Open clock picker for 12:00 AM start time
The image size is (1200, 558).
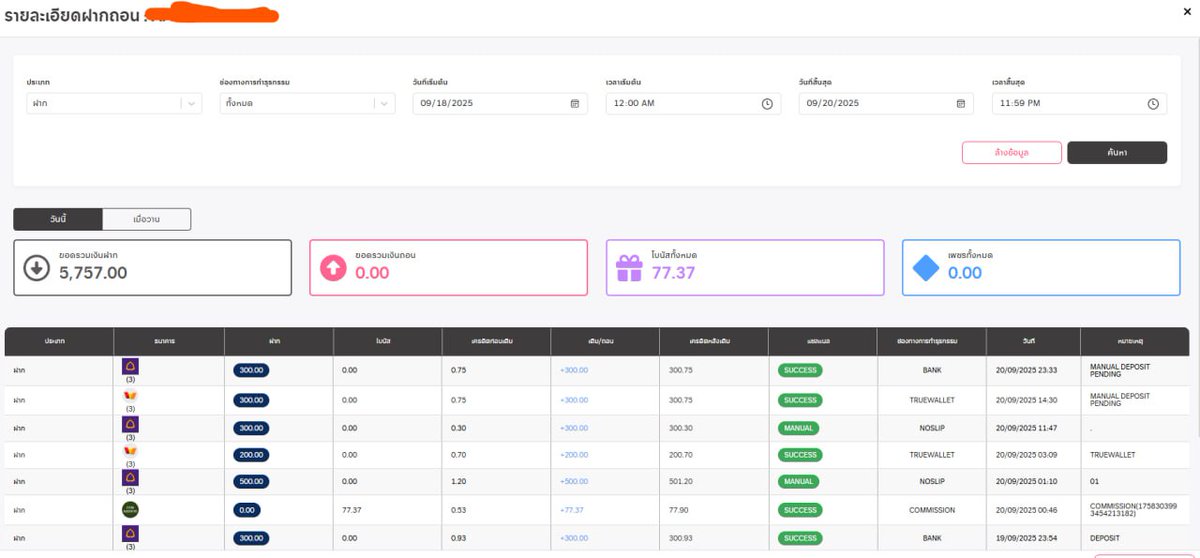coord(767,103)
